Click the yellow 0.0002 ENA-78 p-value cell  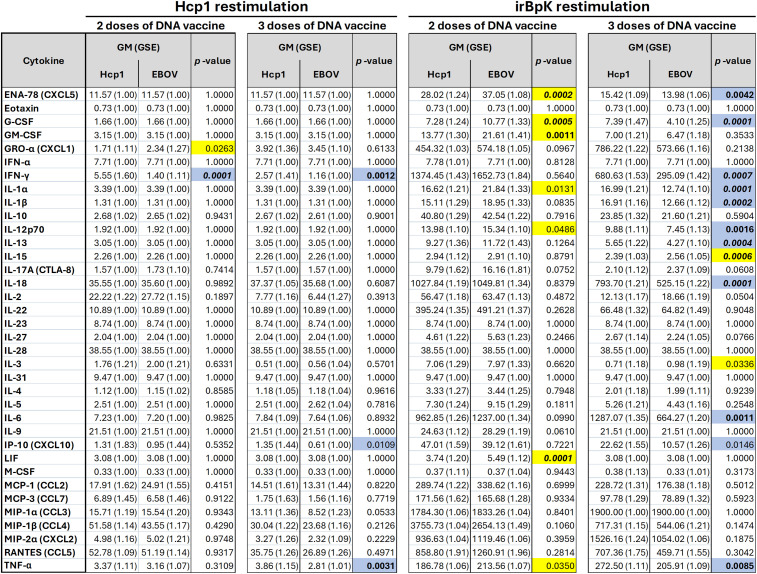(x=554, y=95)
